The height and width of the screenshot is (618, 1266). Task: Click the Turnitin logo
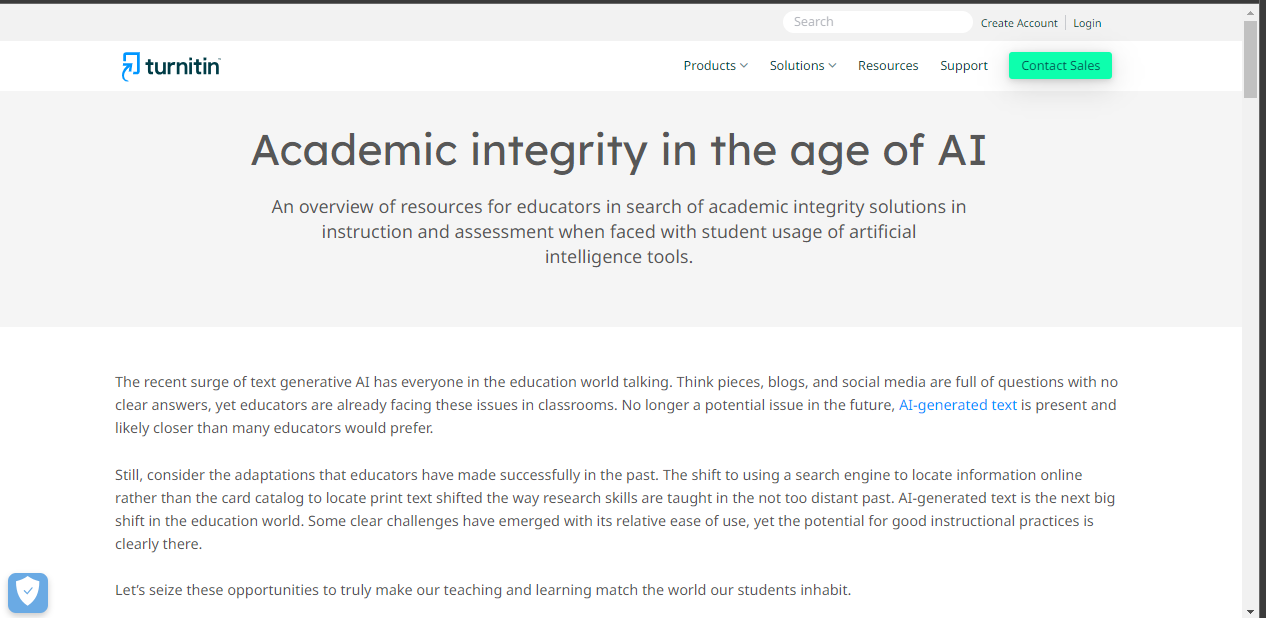pos(171,66)
